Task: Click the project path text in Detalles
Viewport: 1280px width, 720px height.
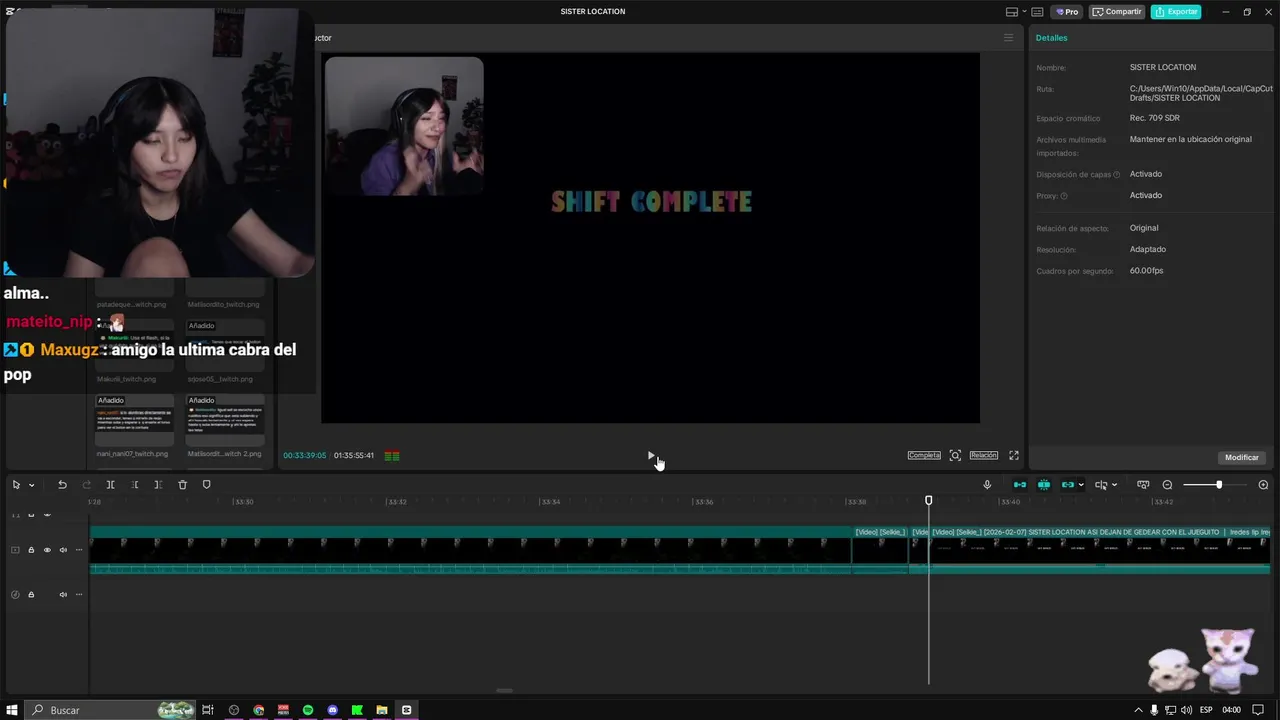Action: [1201, 93]
